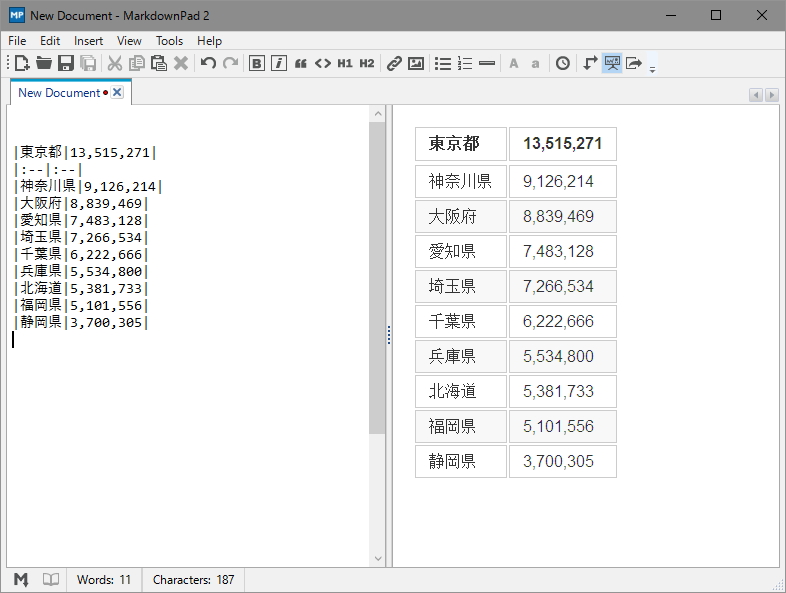Click the 東京都 header cell in preview

461,144
